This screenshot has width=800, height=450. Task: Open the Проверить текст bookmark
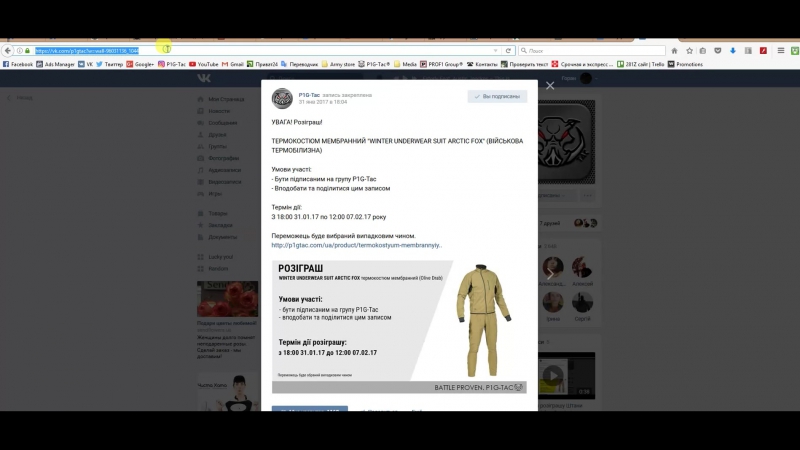[x=524, y=64]
